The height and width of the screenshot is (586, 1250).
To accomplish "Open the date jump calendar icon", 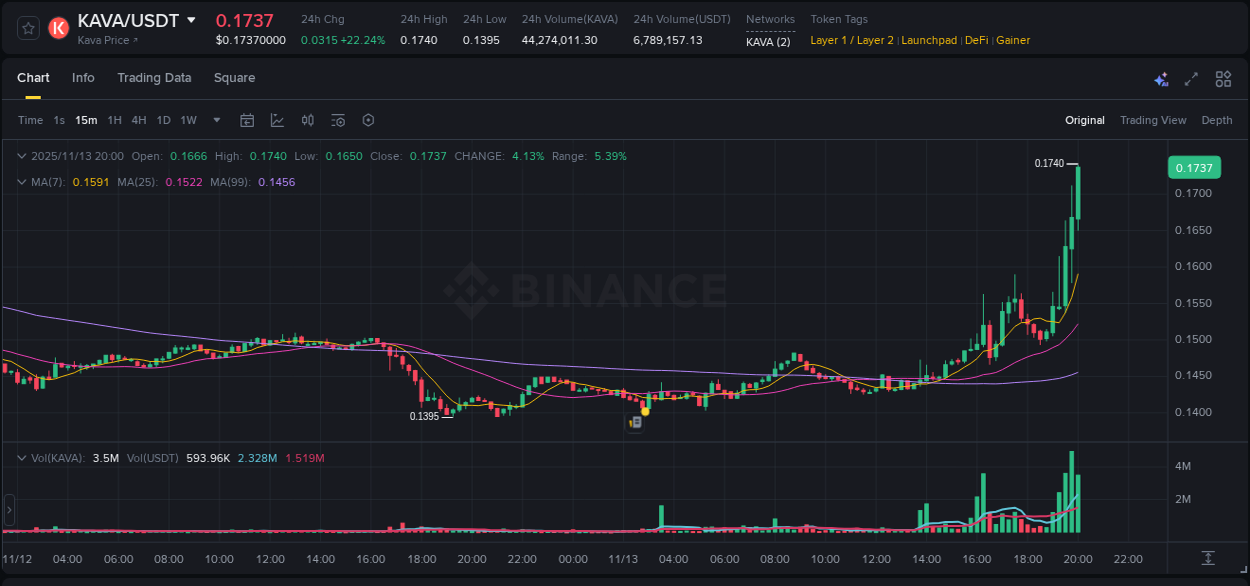I will [247, 120].
